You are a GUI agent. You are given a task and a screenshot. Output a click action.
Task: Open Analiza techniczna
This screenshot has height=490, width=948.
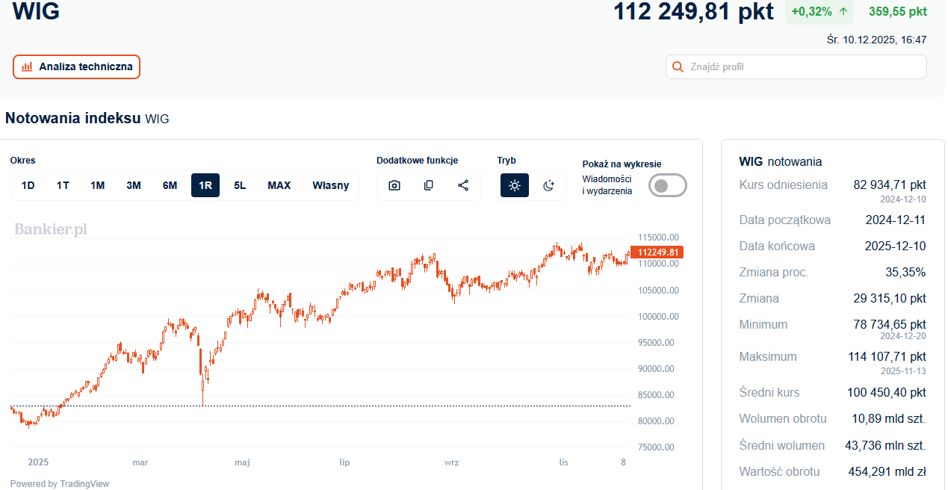pos(77,67)
